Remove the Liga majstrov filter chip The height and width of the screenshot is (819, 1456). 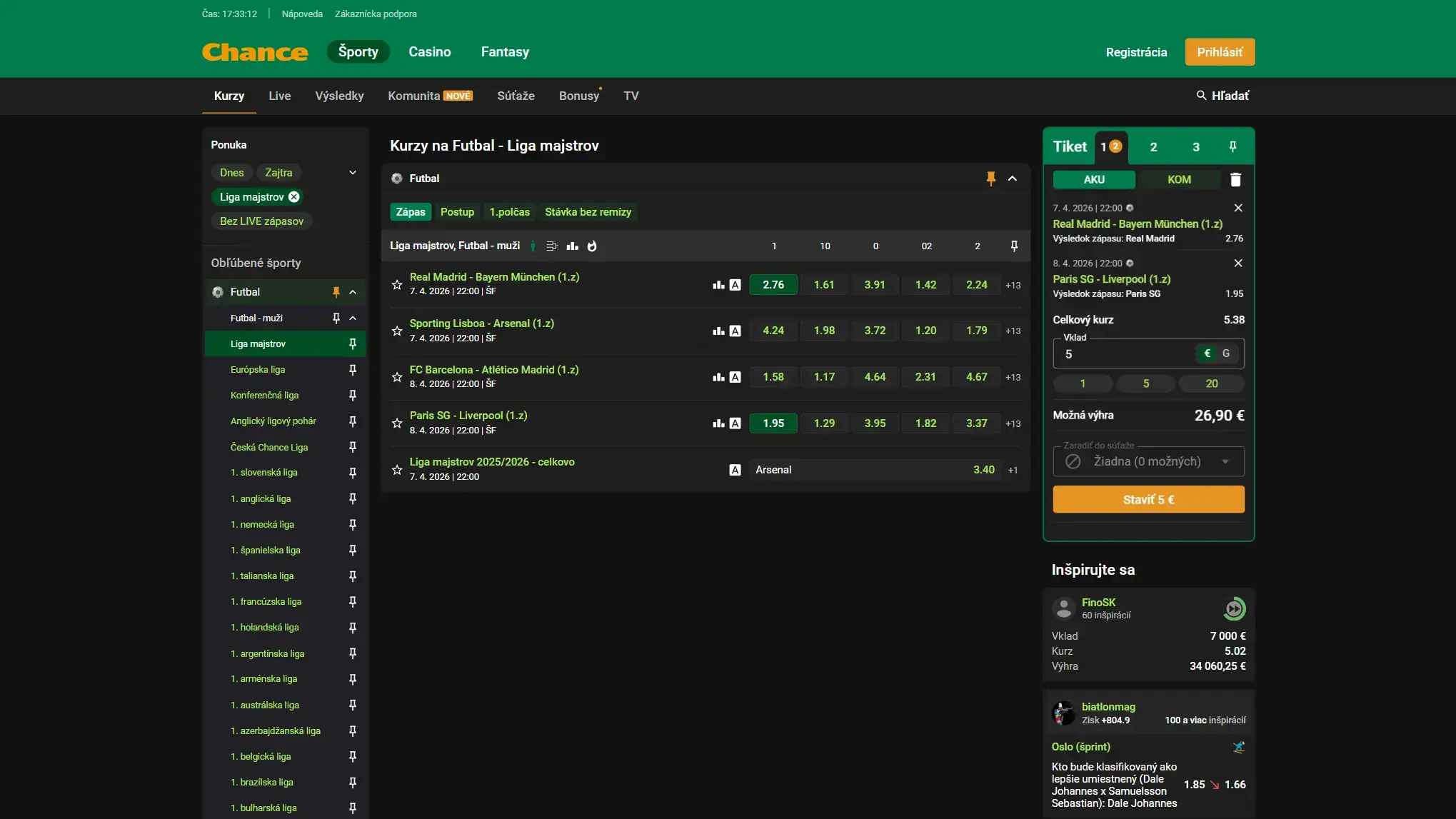(x=294, y=197)
